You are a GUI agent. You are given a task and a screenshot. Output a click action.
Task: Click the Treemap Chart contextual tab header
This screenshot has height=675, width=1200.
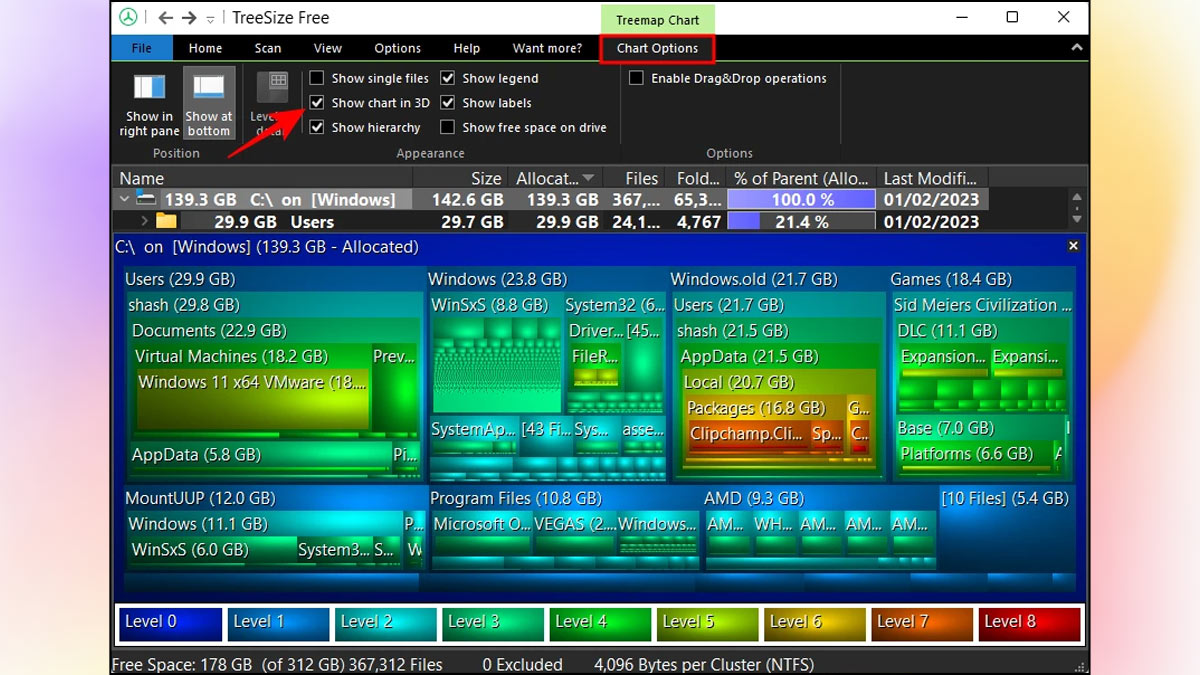tap(658, 18)
